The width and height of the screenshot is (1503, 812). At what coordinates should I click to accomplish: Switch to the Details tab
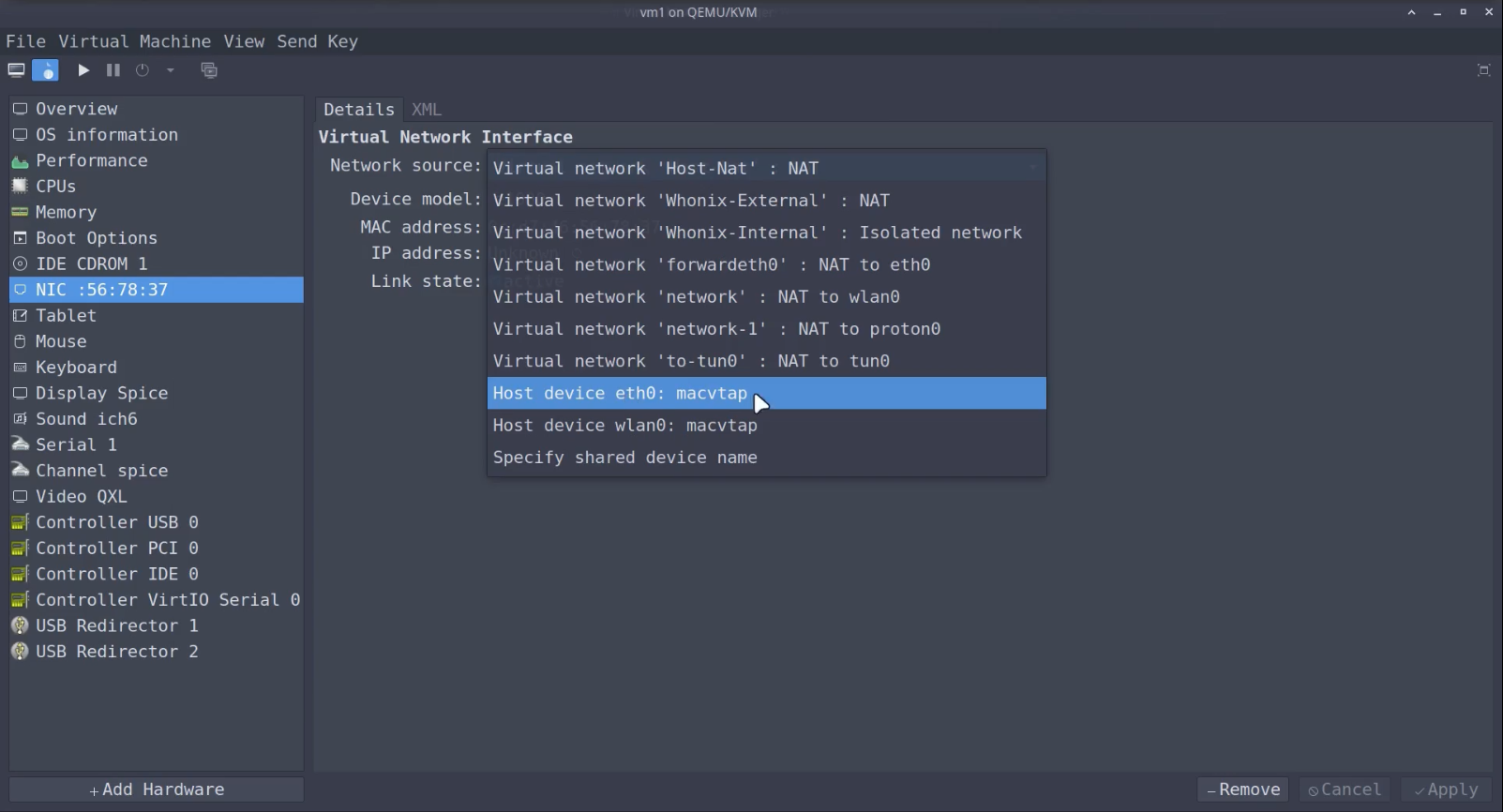pos(359,110)
